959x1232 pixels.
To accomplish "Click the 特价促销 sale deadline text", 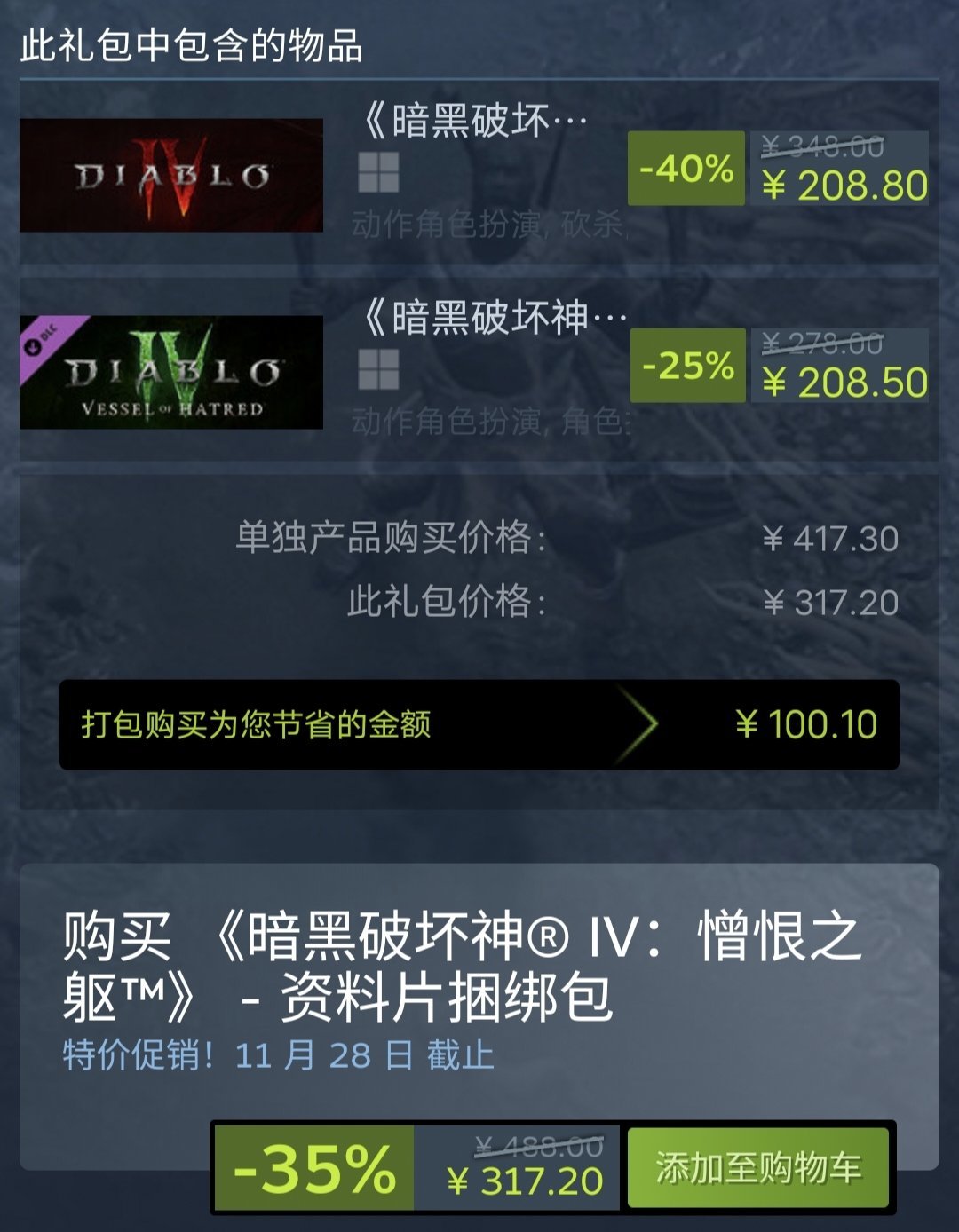I will (x=278, y=1055).
